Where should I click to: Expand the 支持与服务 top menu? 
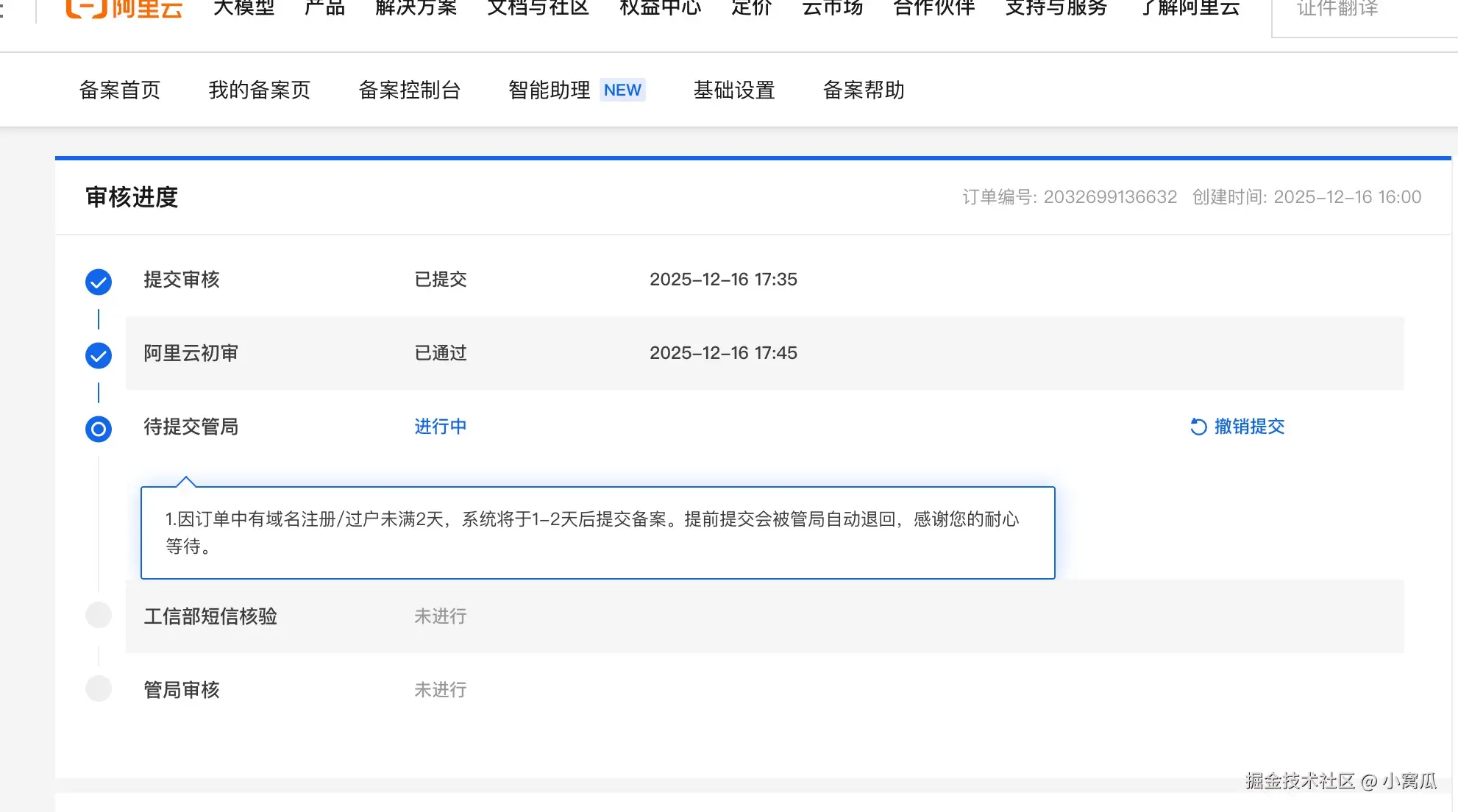1056,9
